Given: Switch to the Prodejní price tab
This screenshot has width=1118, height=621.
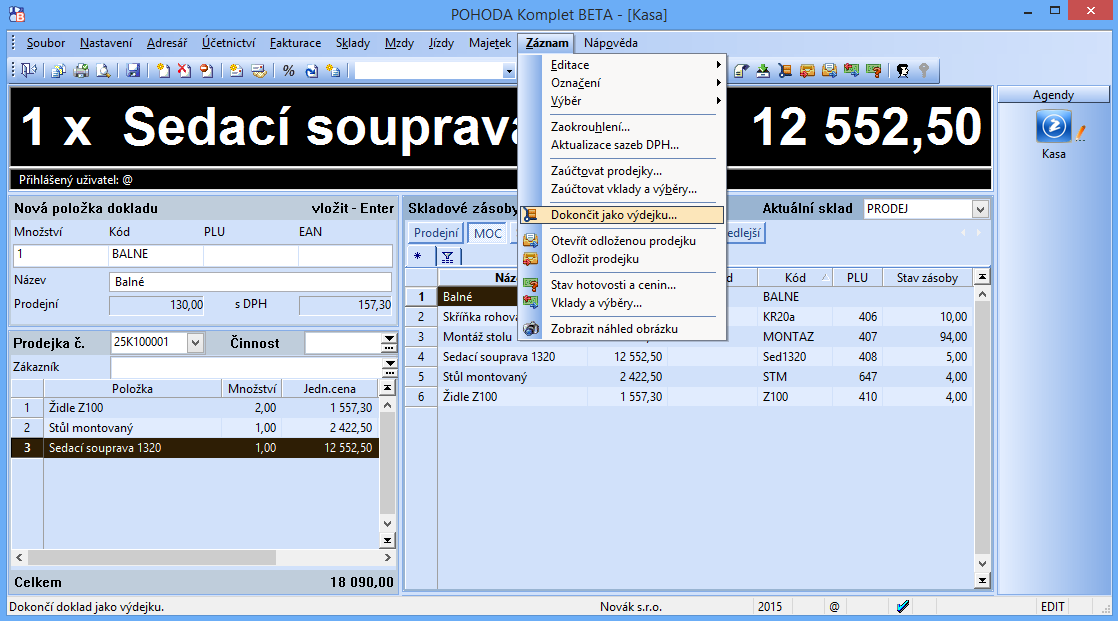Looking at the screenshot, I should [436, 233].
